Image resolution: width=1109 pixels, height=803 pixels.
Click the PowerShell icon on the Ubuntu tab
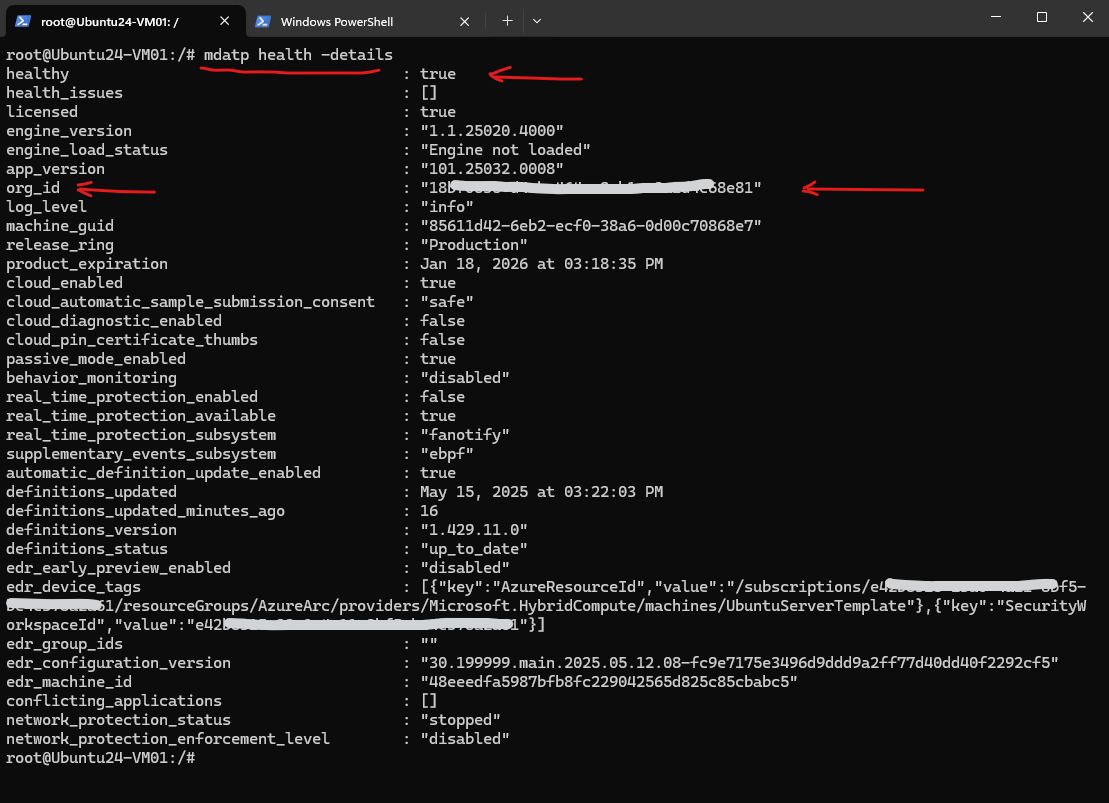[23, 21]
